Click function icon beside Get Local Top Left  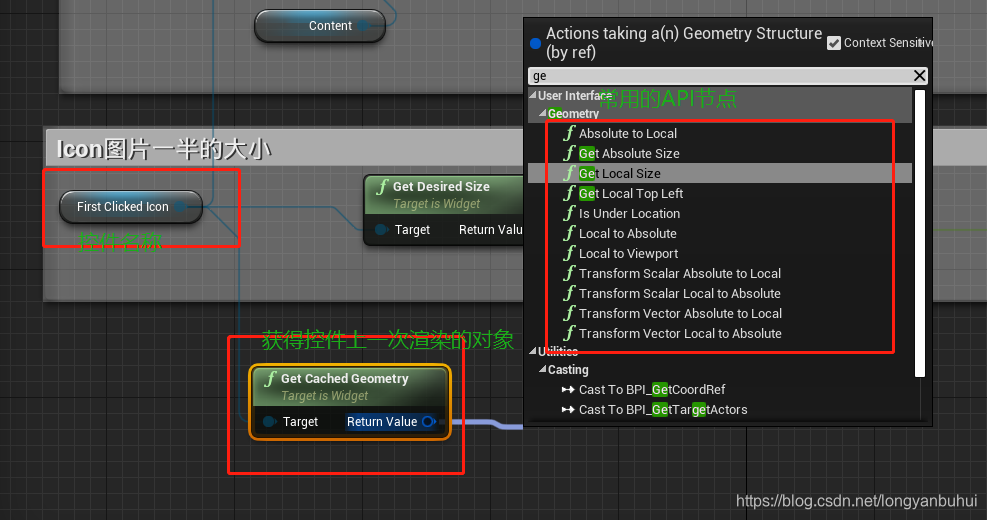(570, 193)
